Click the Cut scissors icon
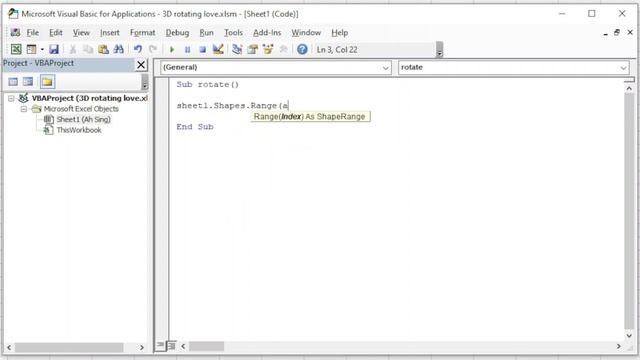640x360 pixels. pyautogui.click(x=73, y=49)
